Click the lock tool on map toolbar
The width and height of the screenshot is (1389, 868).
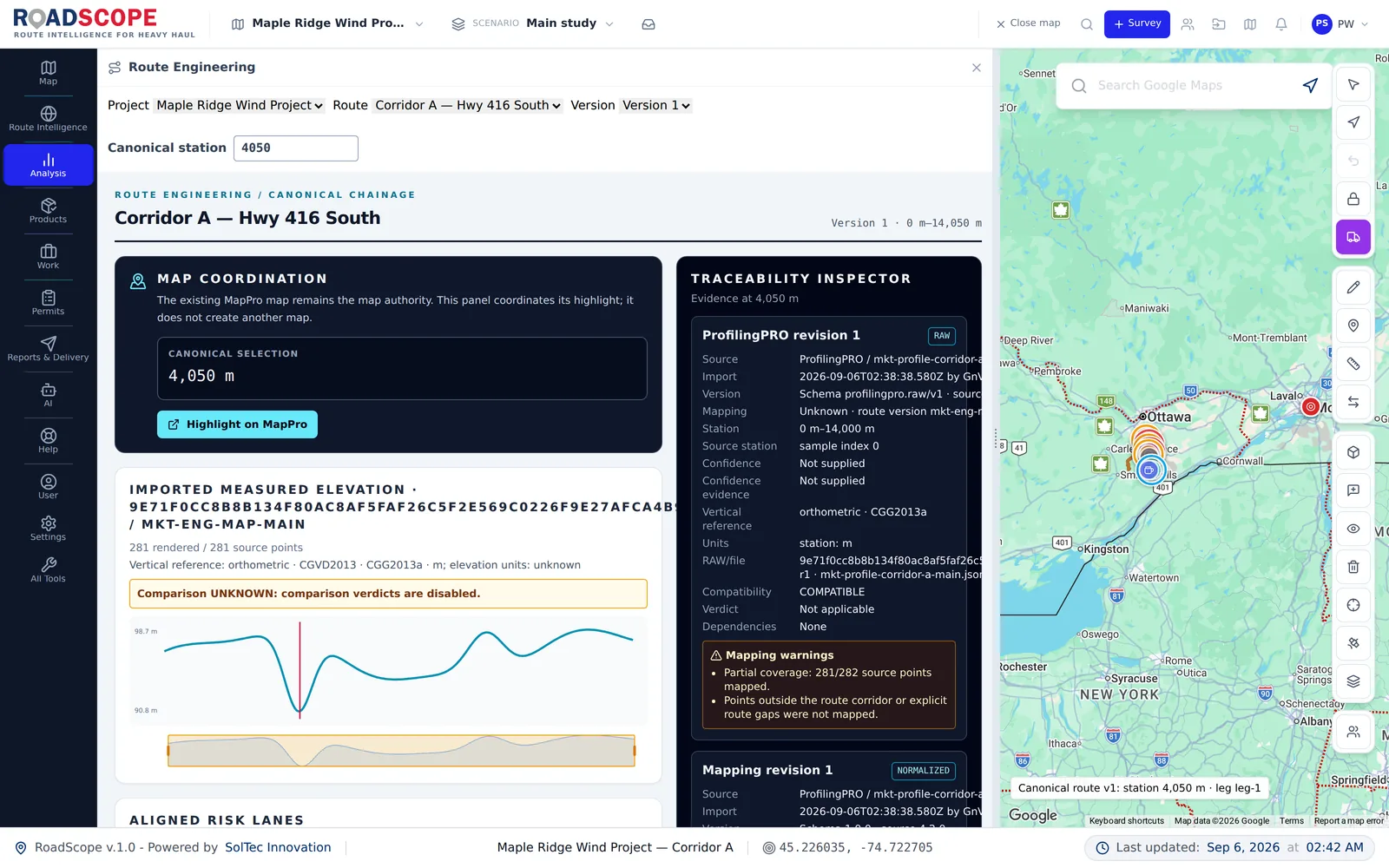tap(1353, 199)
